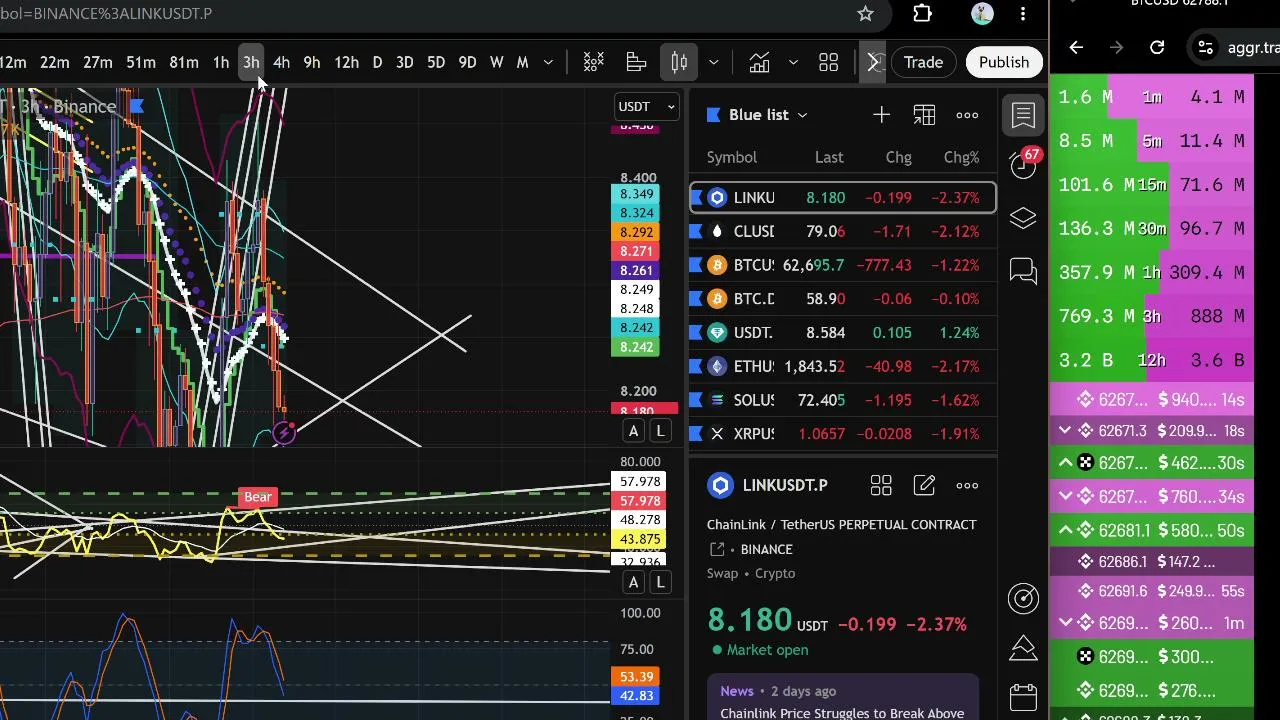The width and height of the screenshot is (1280, 720).
Task: Open the target icon in right sidebar
Action: [1023, 598]
